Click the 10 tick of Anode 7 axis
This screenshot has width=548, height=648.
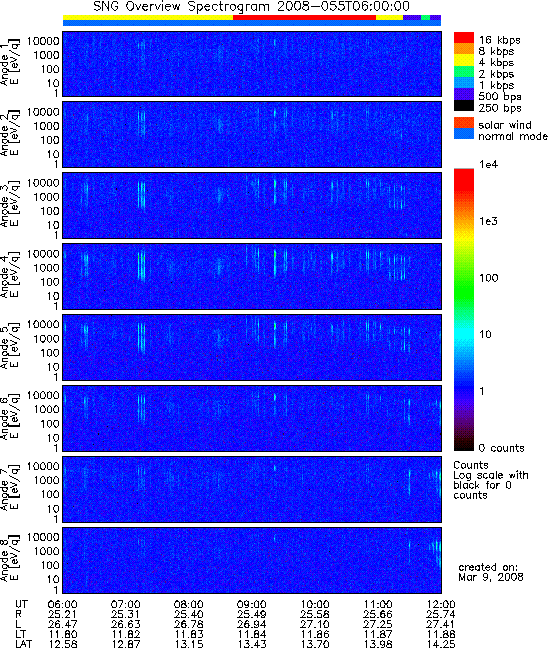click(x=53, y=509)
